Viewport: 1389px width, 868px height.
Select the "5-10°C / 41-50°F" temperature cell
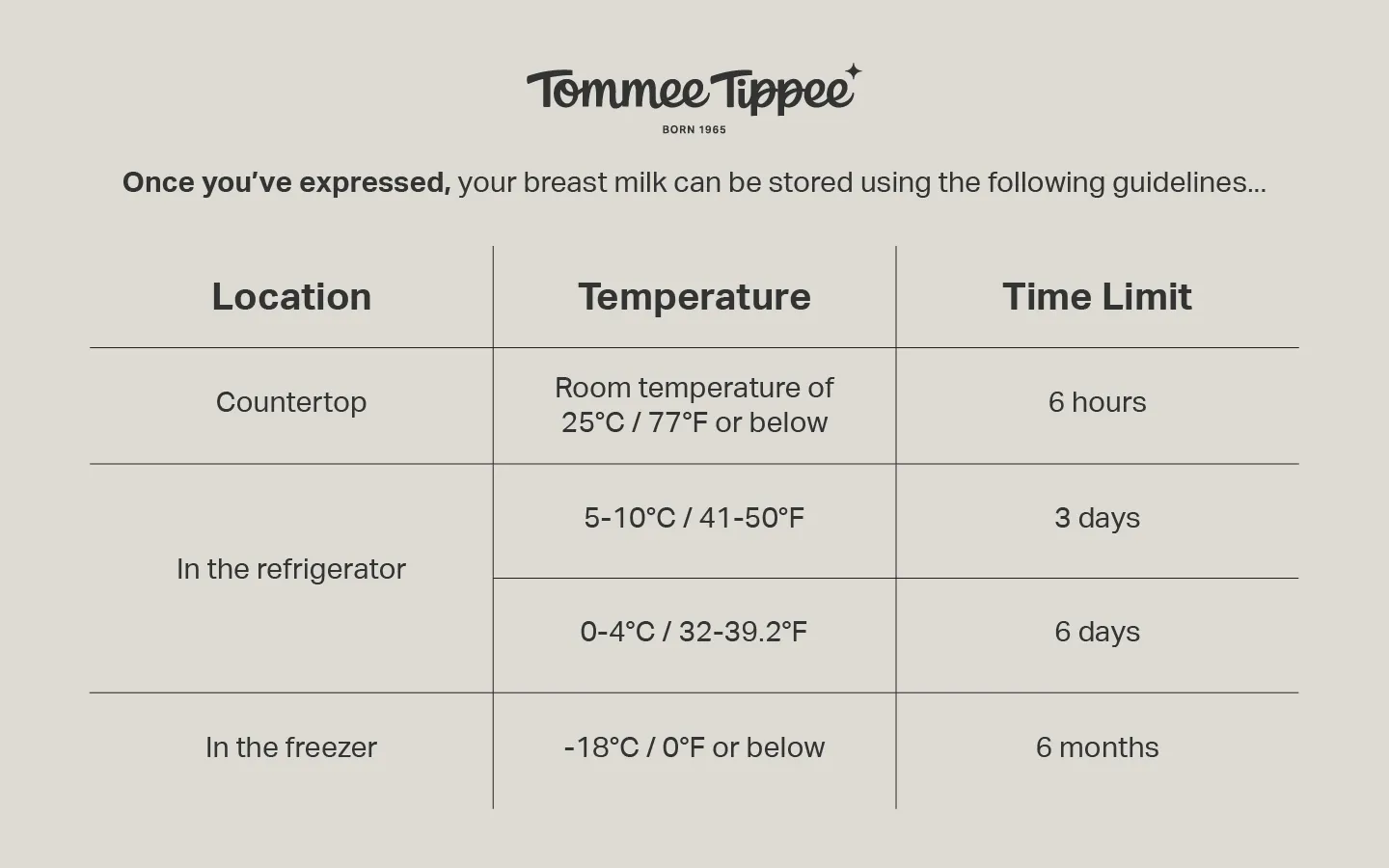(x=694, y=518)
